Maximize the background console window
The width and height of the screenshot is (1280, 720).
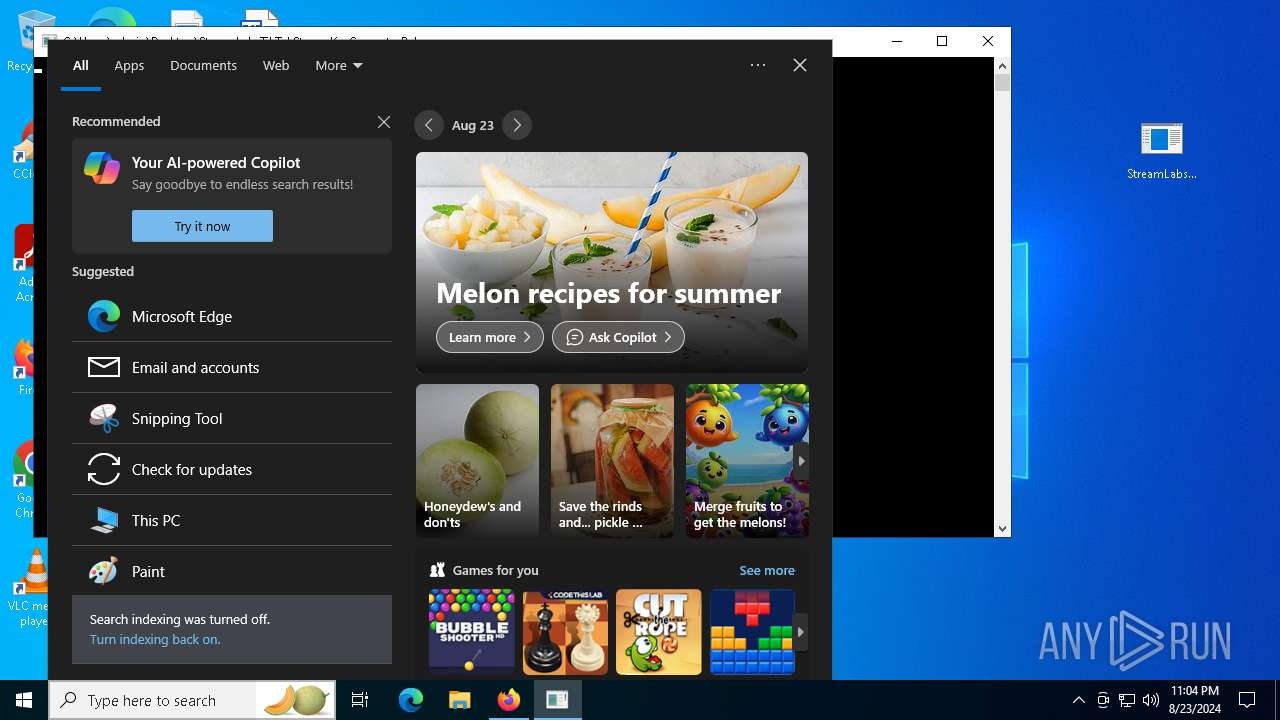[x=941, y=41]
